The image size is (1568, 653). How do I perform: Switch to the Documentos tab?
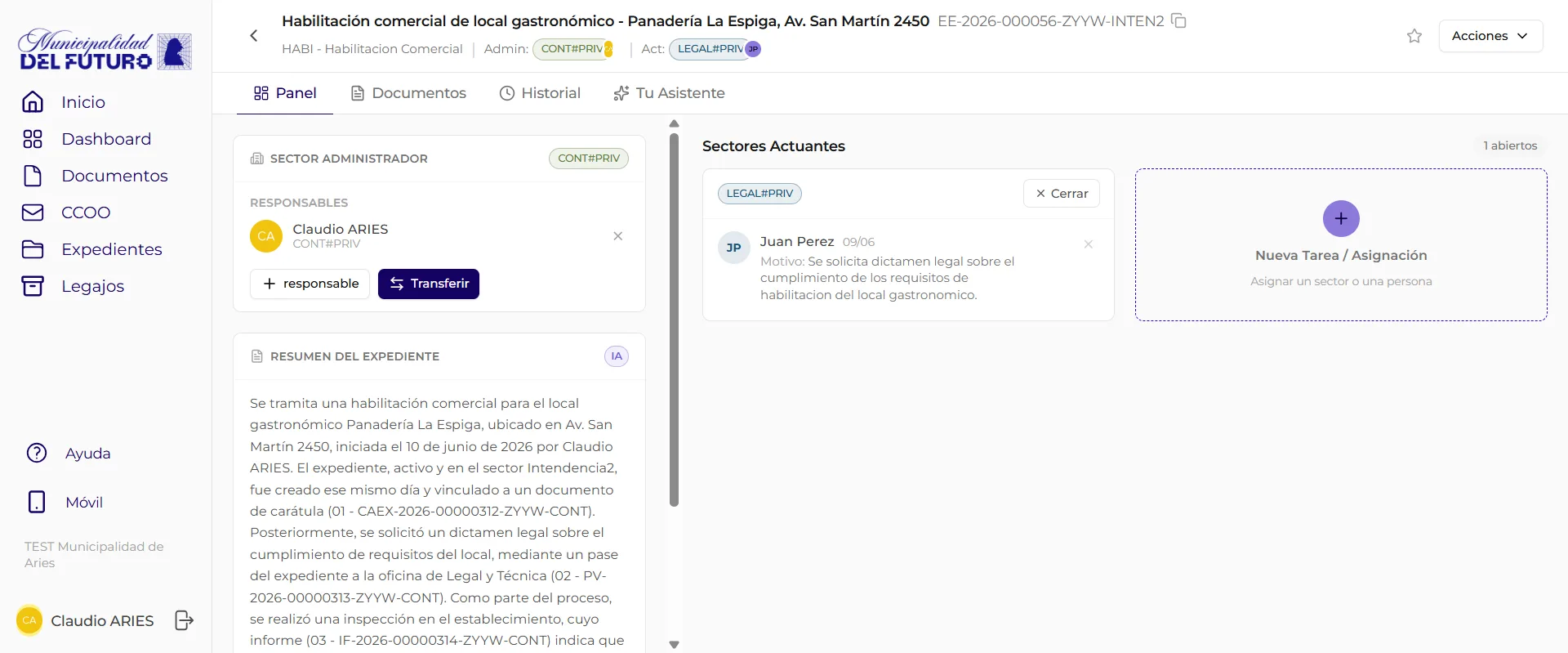pyautogui.click(x=408, y=93)
